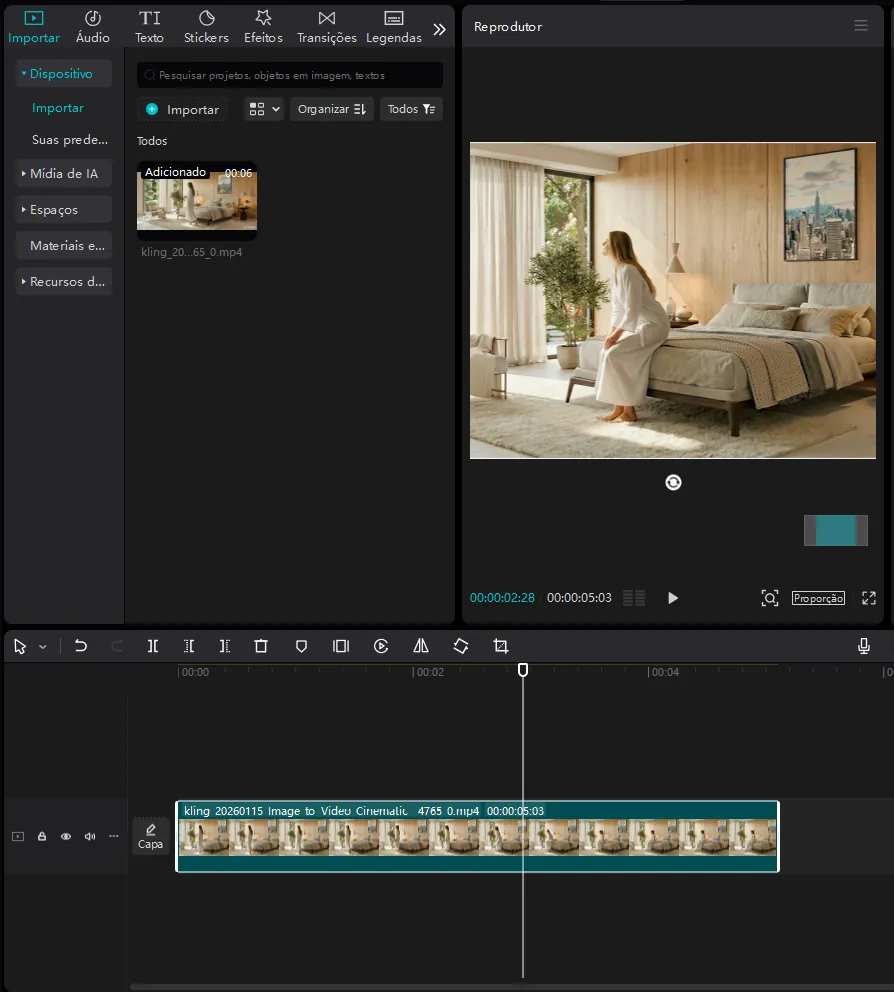The width and height of the screenshot is (894, 992).
Task: Delete the selected clip with trash icon
Action: click(x=261, y=647)
